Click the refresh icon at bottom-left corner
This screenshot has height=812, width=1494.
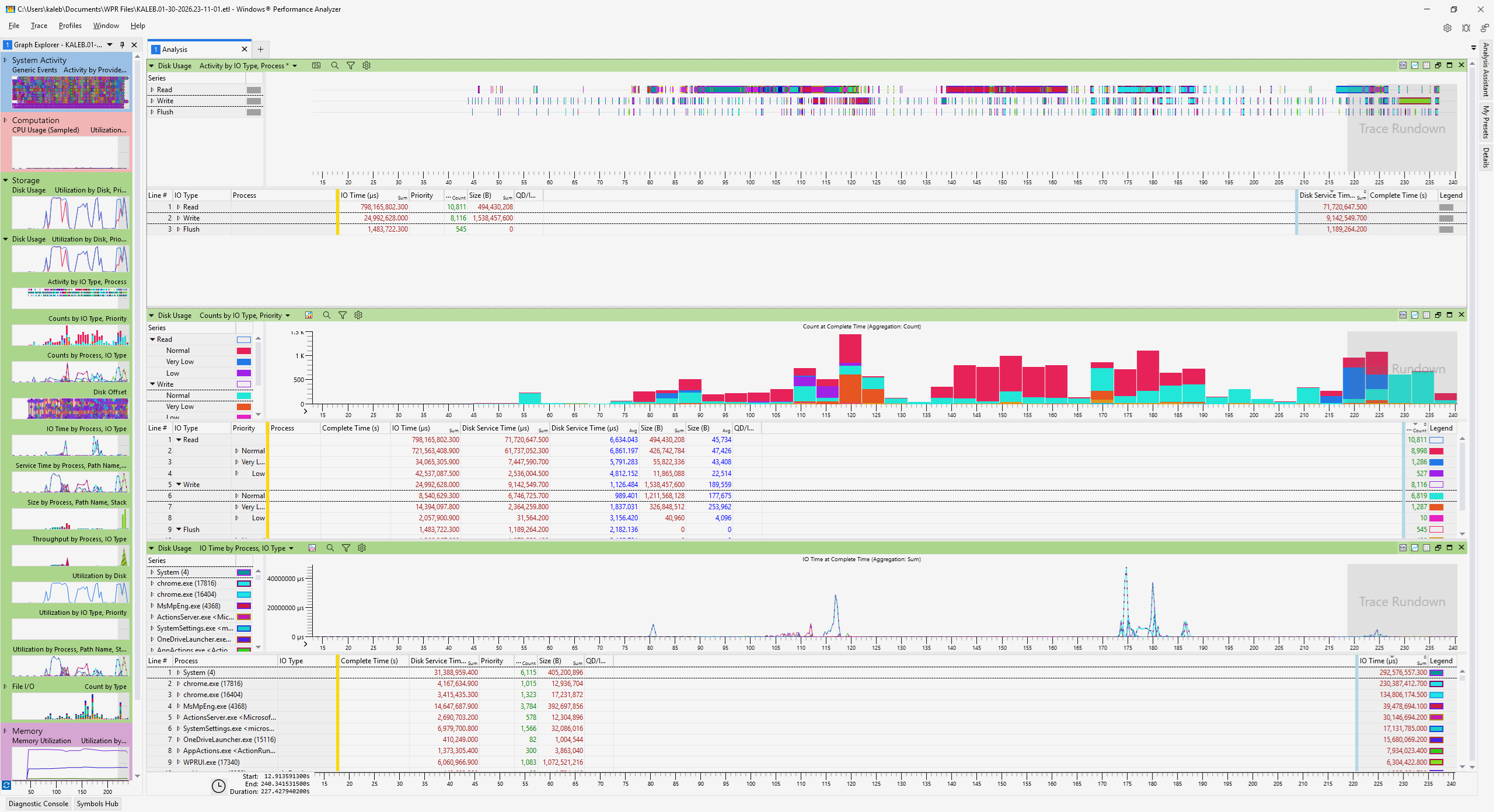pos(6,785)
